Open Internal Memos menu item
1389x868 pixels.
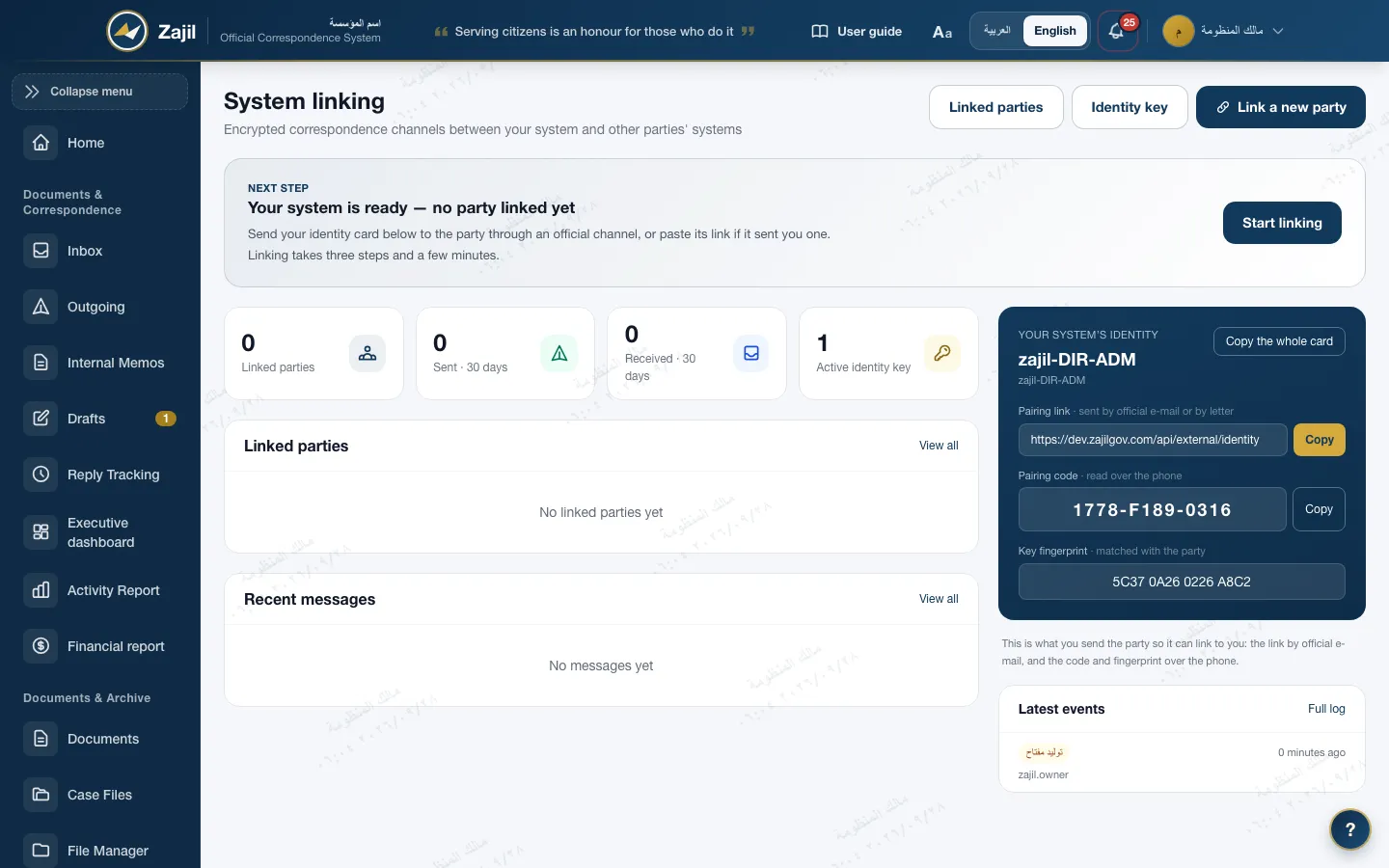tap(100, 363)
